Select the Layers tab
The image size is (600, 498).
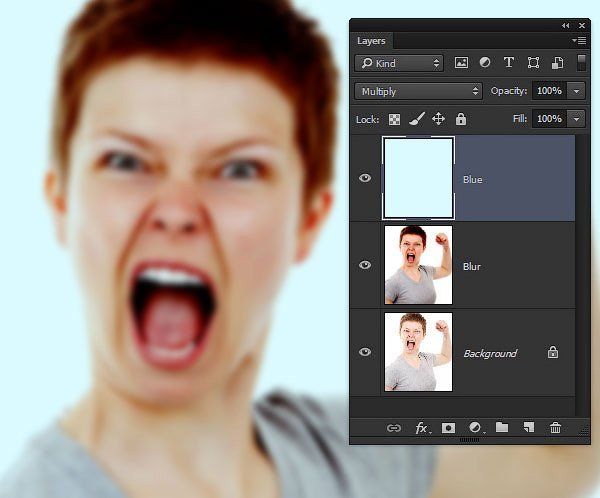pos(371,41)
